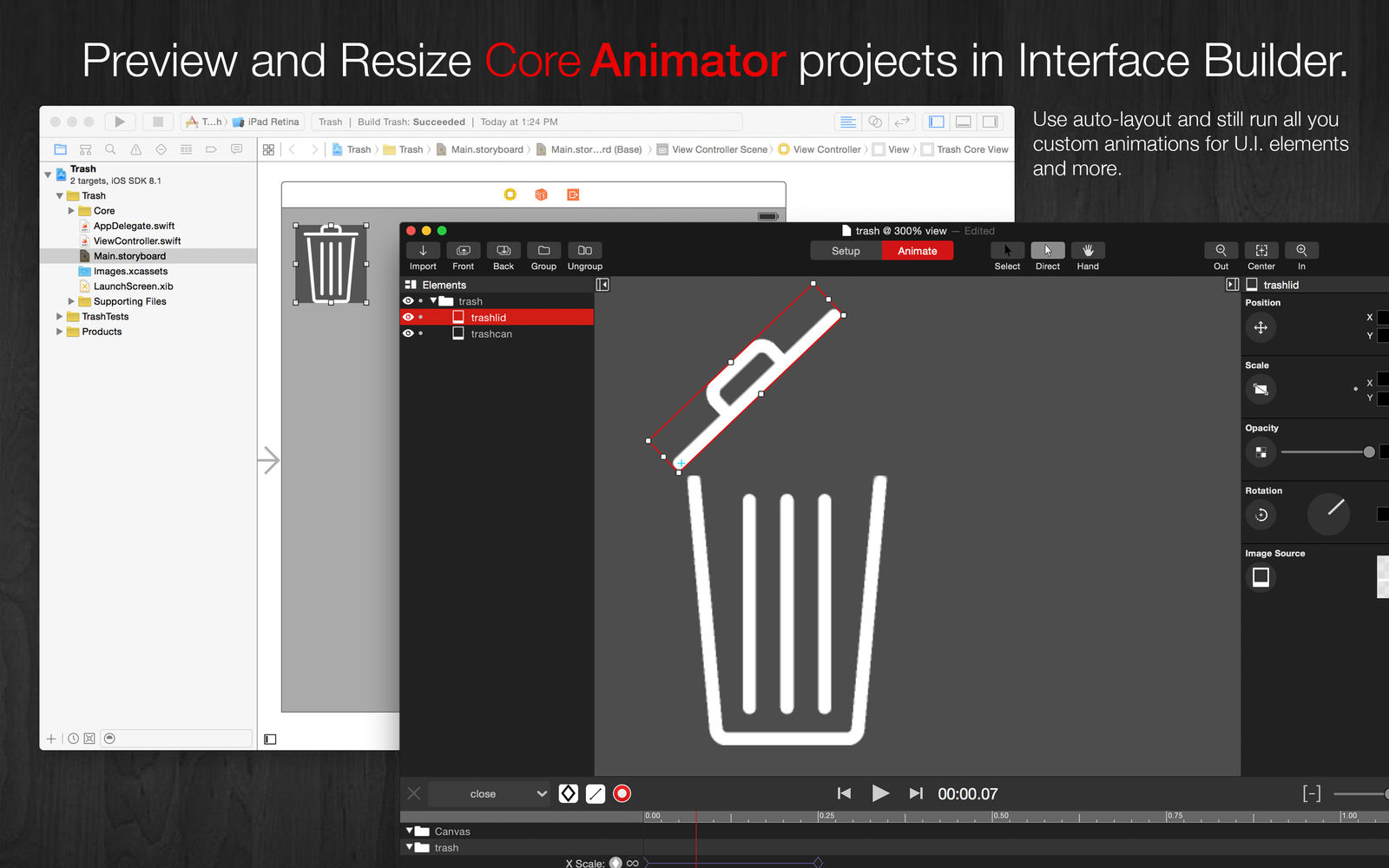
Task: Click the timeline zoom slider
Action: pyautogui.click(x=1361, y=793)
